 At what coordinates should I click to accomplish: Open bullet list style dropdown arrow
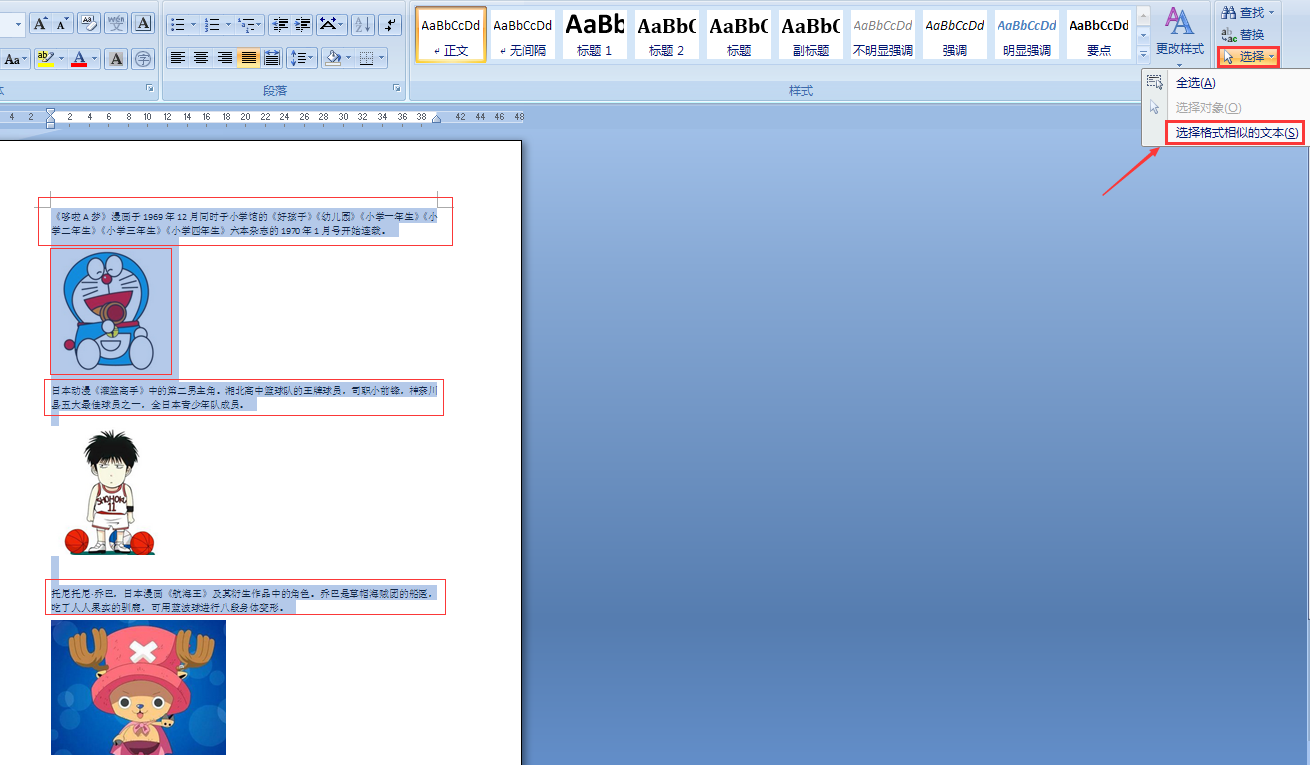(x=192, y=24)
